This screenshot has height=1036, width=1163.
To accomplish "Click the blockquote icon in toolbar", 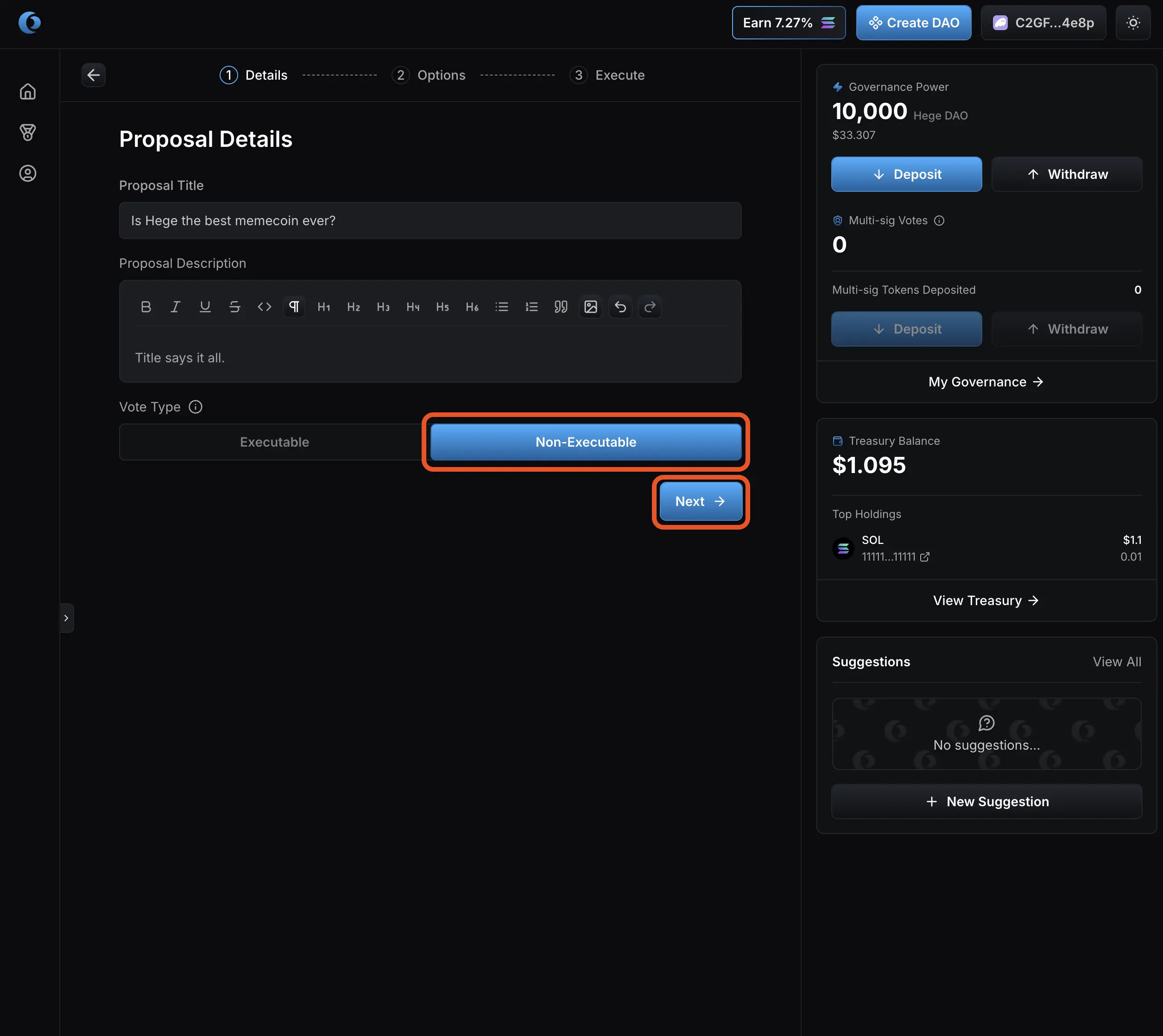I will point(561,307).
